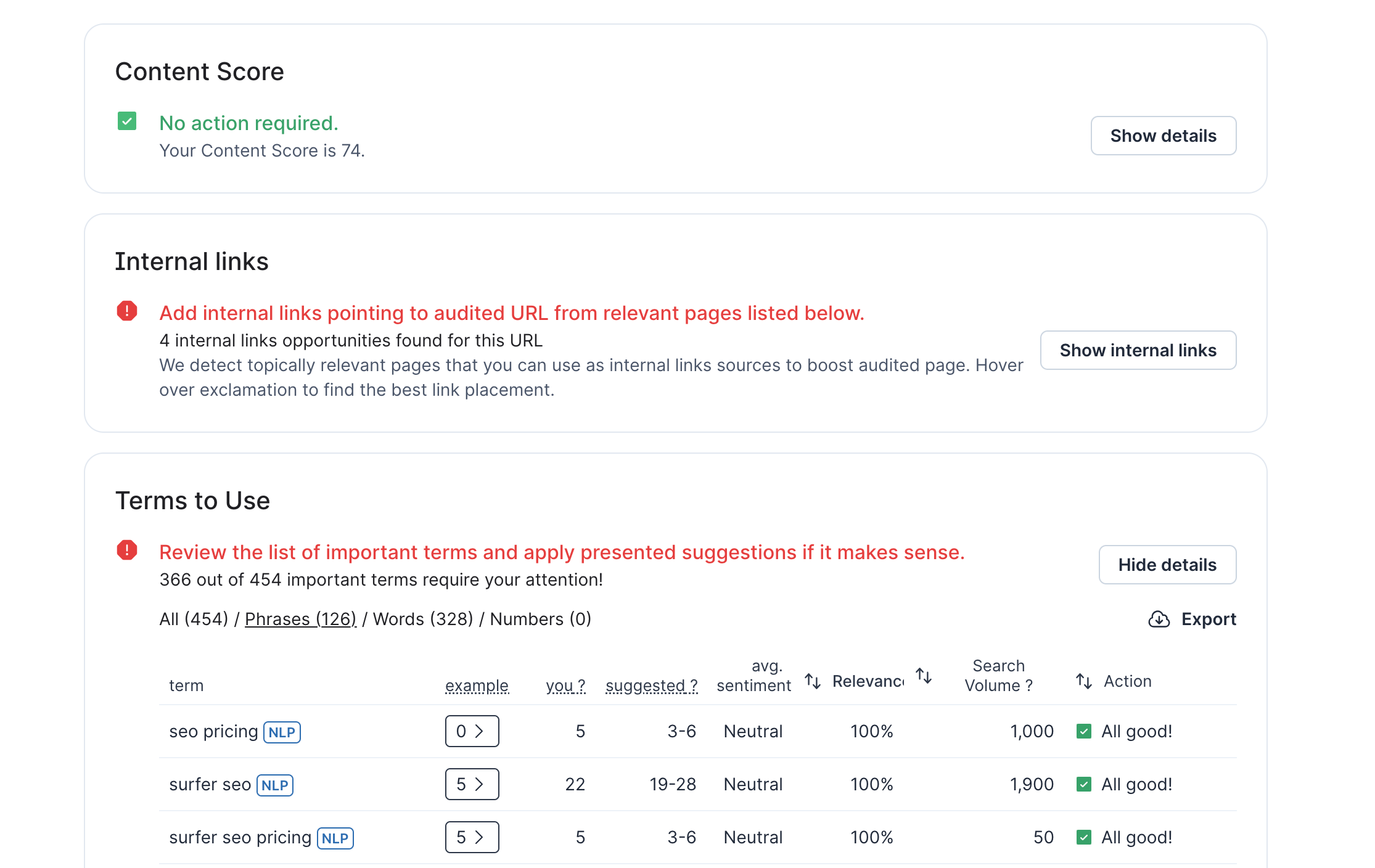The image size is (1375, 868).
Task: Sort by the Relevance arrows icon
Action: click(x=924, y=676)
